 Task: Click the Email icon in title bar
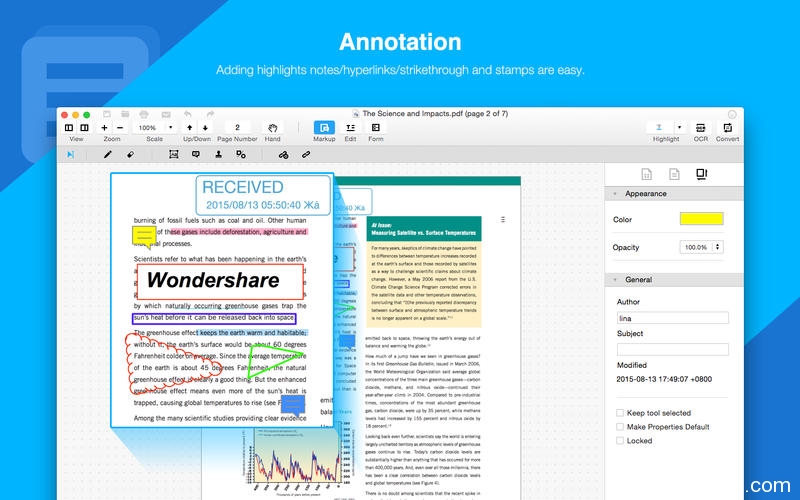tap(166, 114)
